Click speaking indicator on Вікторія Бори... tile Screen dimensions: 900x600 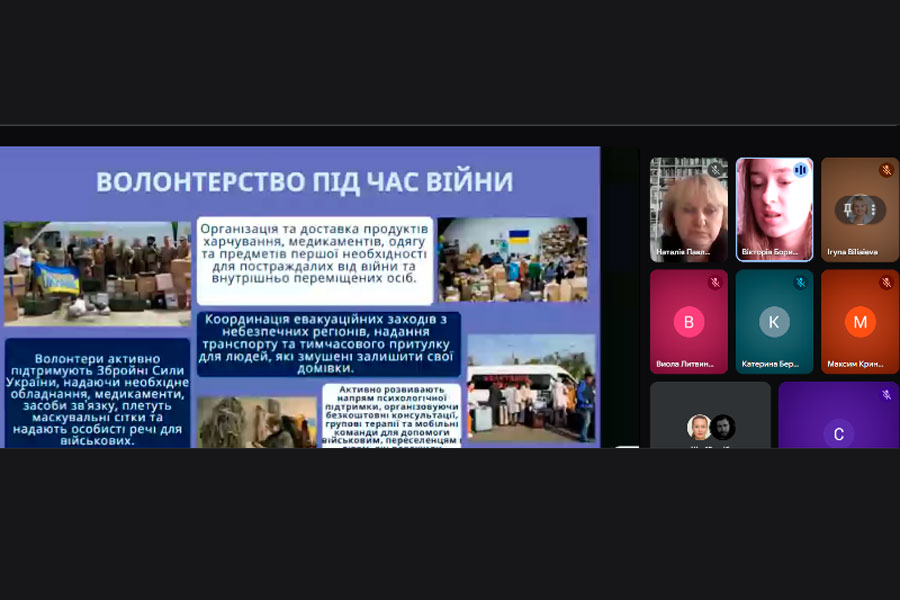point(800,170)
